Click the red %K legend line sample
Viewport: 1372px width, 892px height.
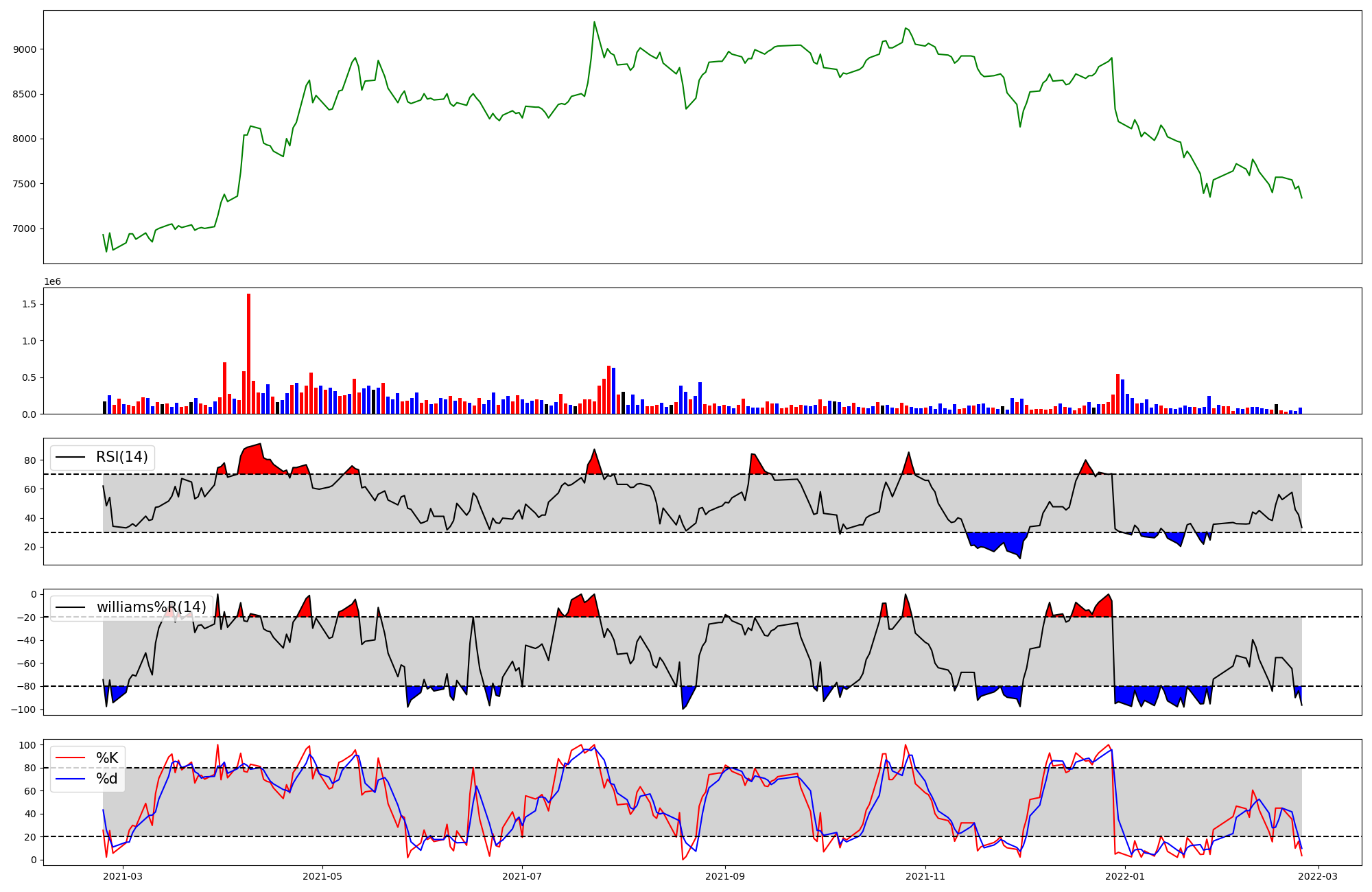(71, 758)
